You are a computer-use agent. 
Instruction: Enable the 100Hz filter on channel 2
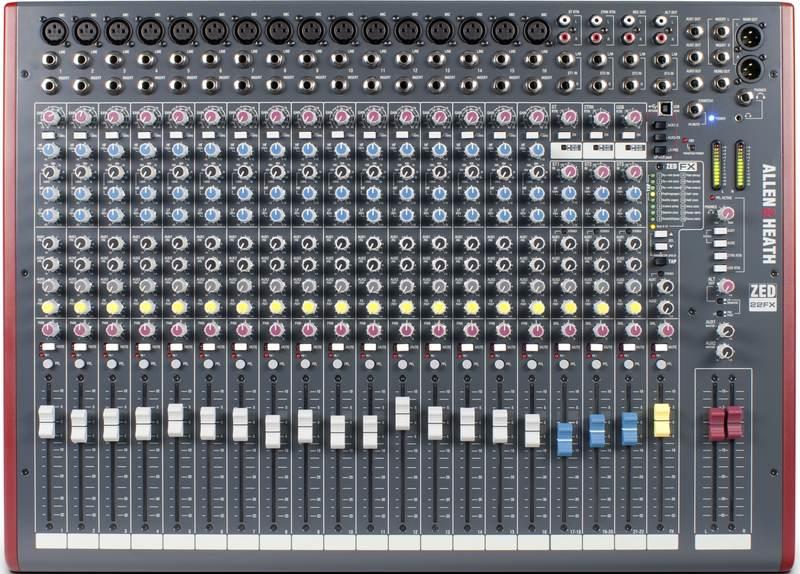pyautogui.click(x=80, y=135)
